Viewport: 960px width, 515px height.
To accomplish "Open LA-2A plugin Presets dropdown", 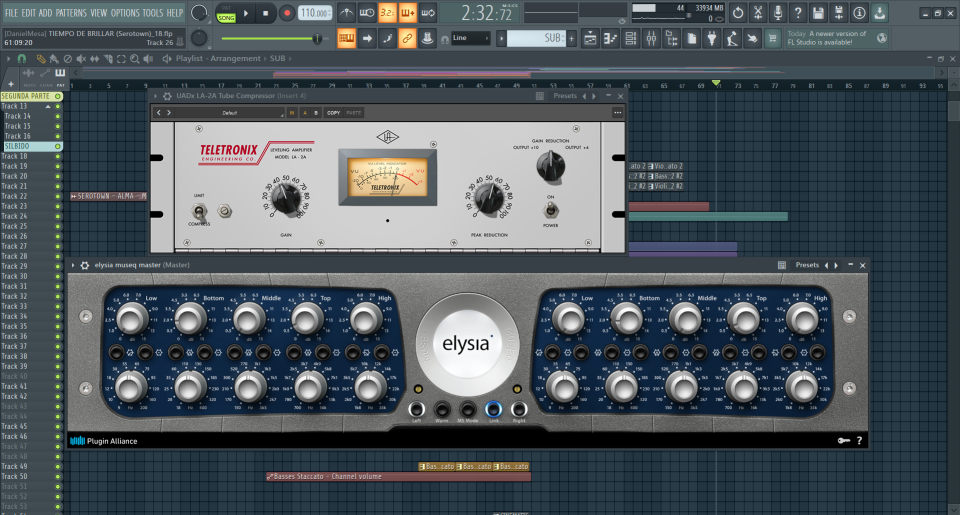I will pyautogui.click(x=565, y=96).
